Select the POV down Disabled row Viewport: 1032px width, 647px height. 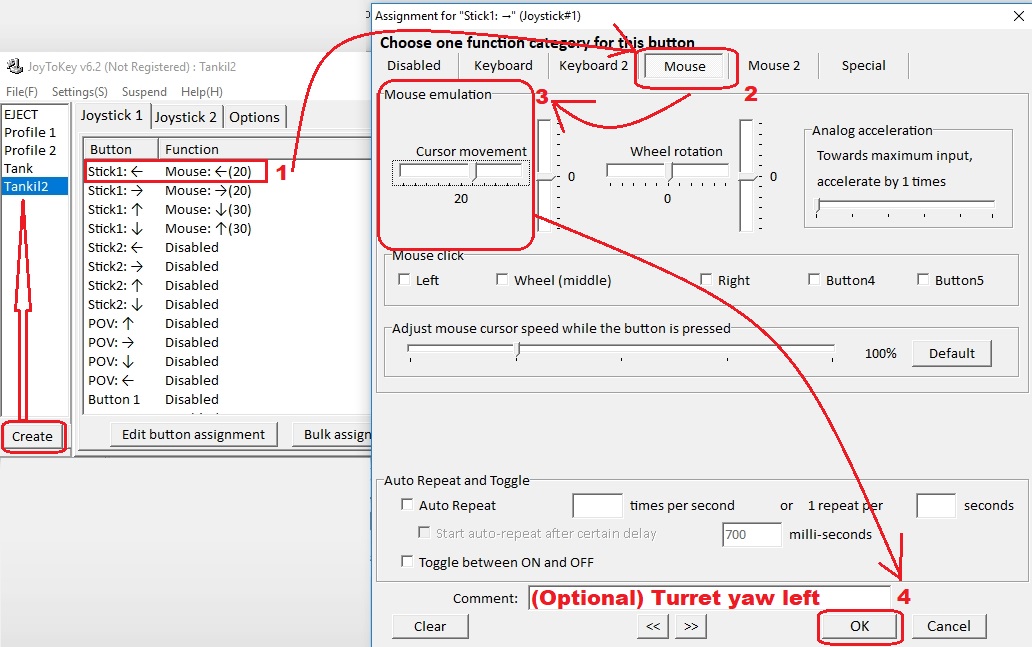[228, 361]
